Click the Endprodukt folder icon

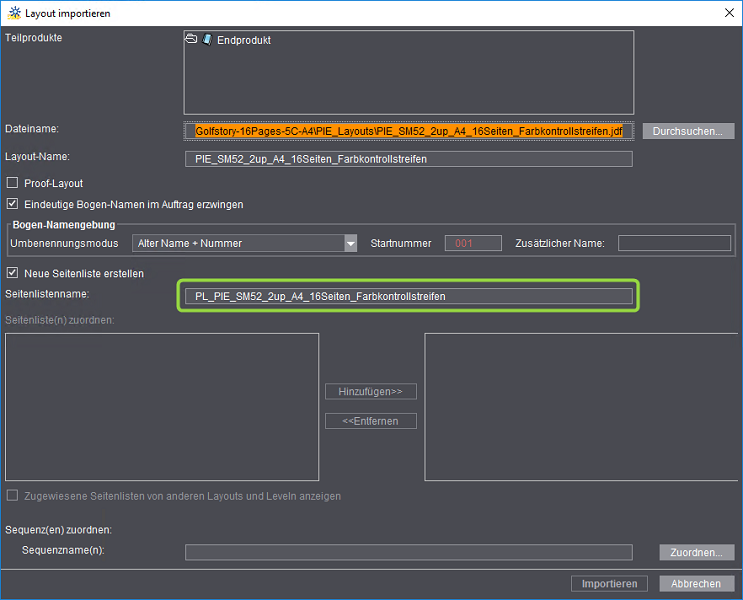[191, 40]
